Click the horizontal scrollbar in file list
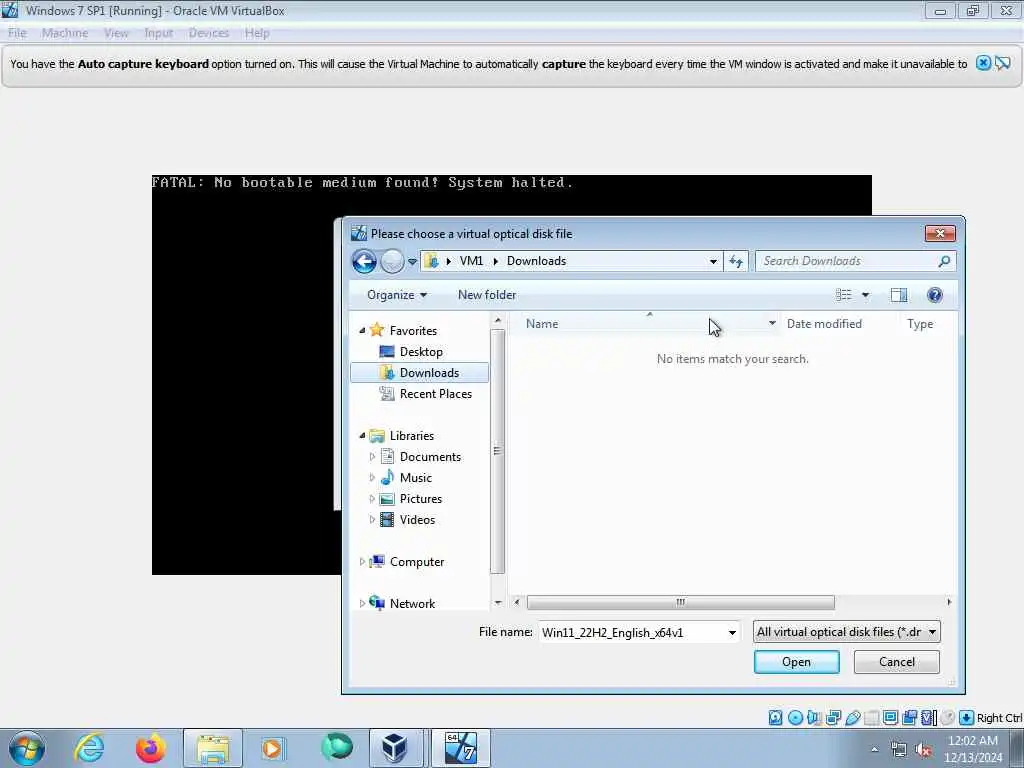 (680, 602)
